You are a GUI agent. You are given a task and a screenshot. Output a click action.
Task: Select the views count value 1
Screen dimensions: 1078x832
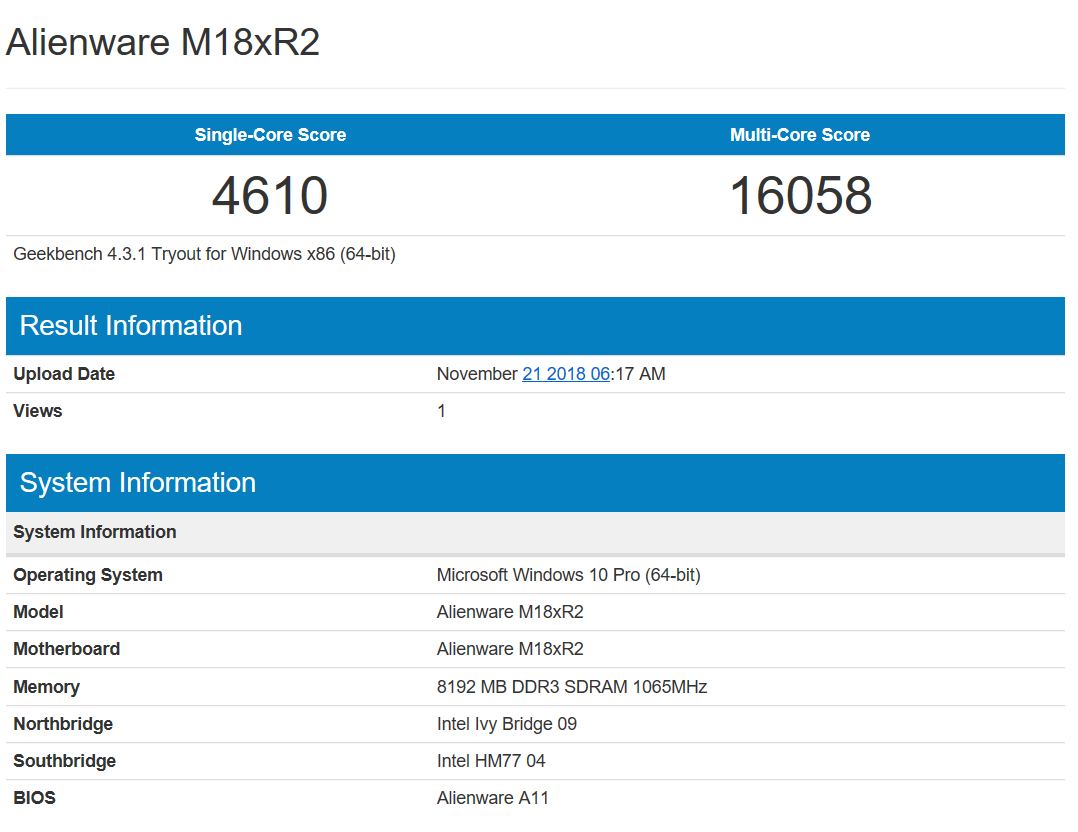point(441,411)
